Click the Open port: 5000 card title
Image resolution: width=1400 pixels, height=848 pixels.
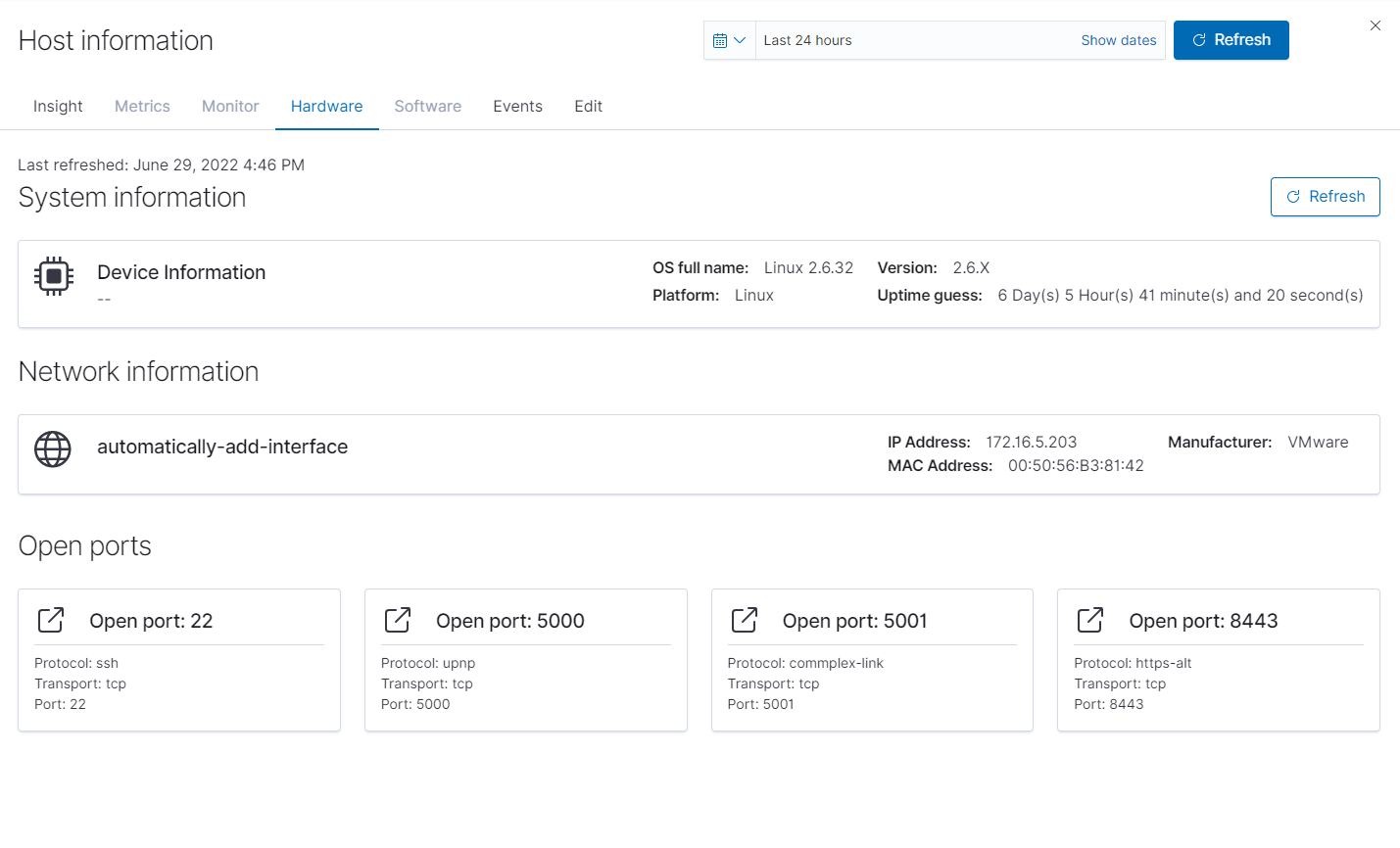(510, 621)
